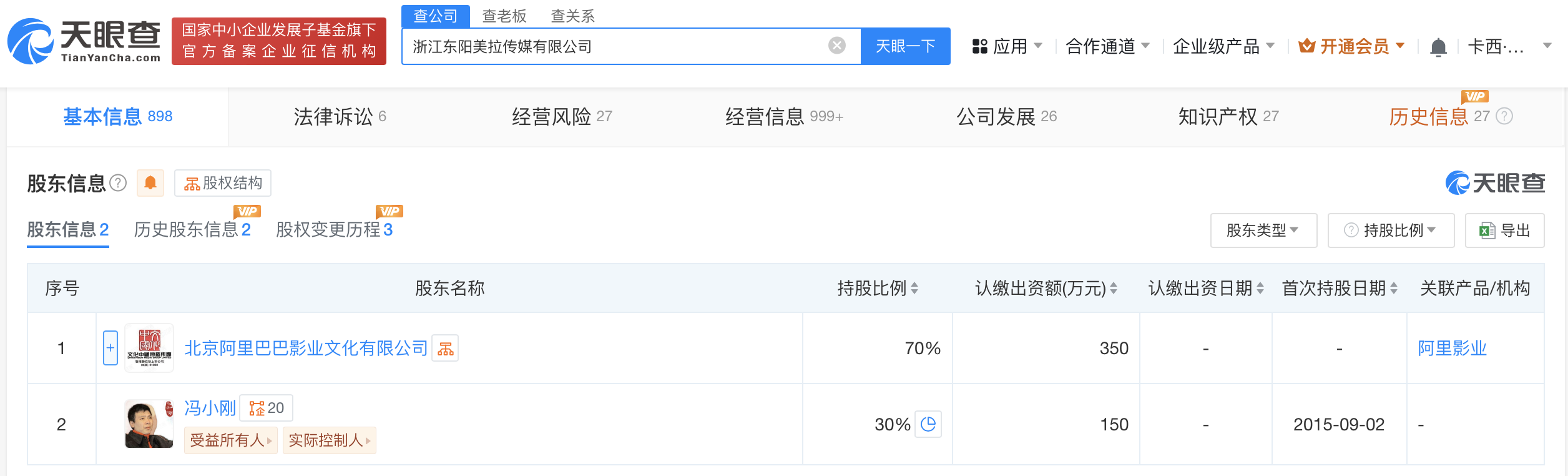Click the apps grid icon 应用

tap(979, 46)
